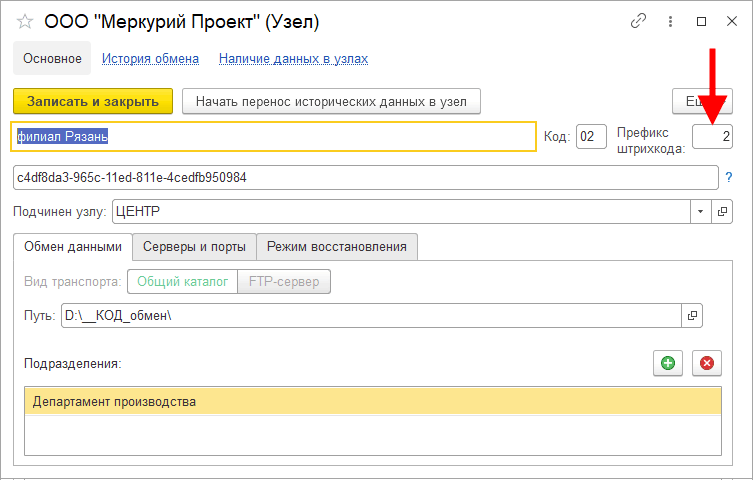The image size is (753, 480).
Task: Click the path folder chooser icon
Action: [x=692, y=316]
